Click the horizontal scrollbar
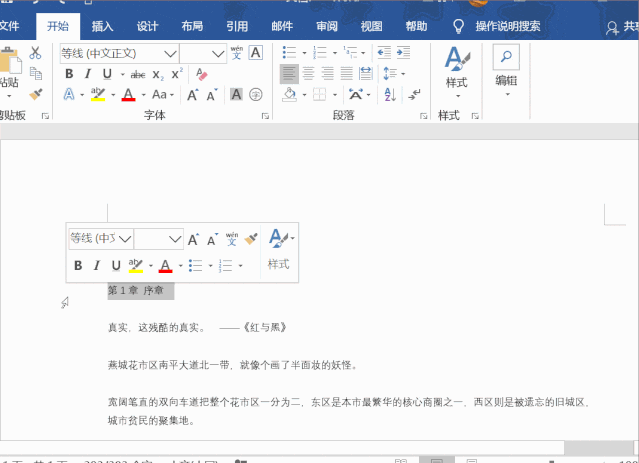Viewport: 639px width, 463px height. [x=282, y=448]
